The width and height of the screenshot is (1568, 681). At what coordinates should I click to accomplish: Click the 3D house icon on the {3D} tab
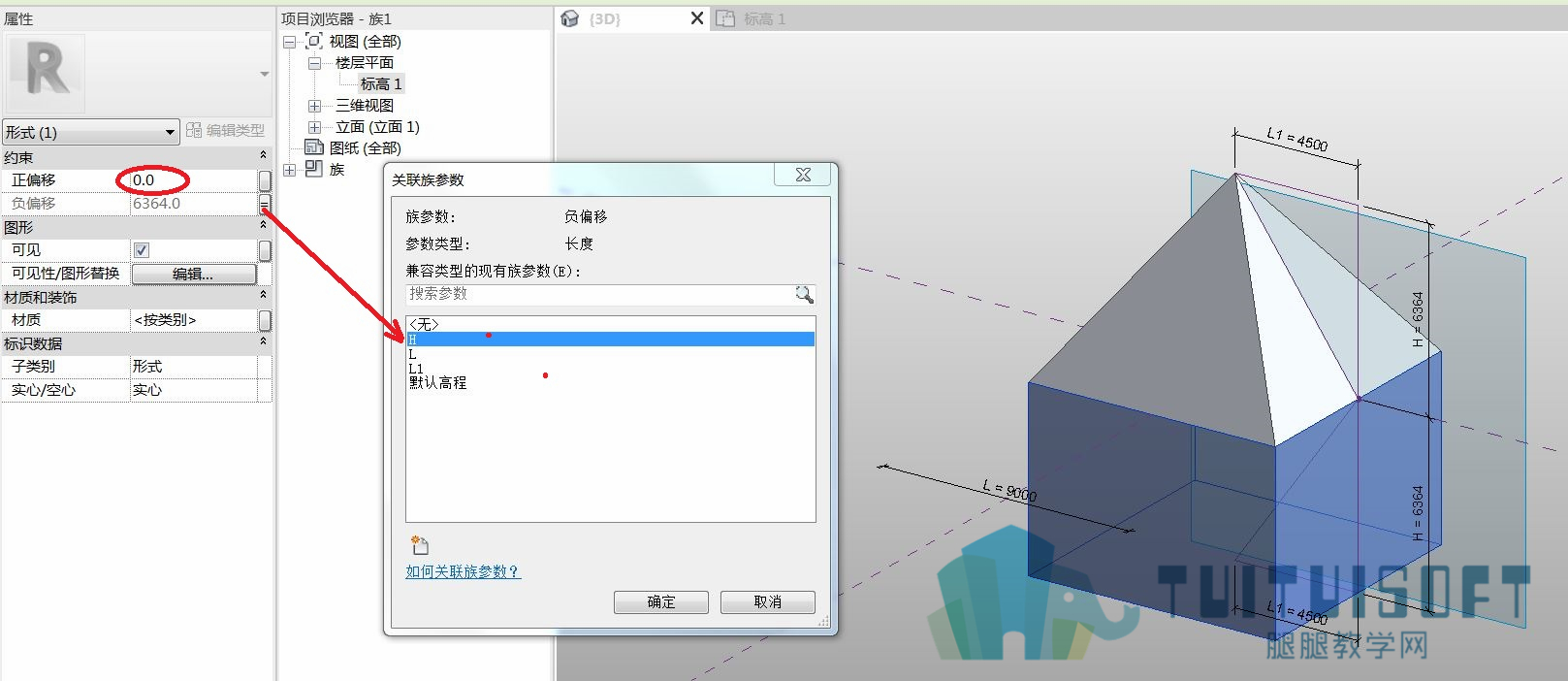click(x=570, y=18)
